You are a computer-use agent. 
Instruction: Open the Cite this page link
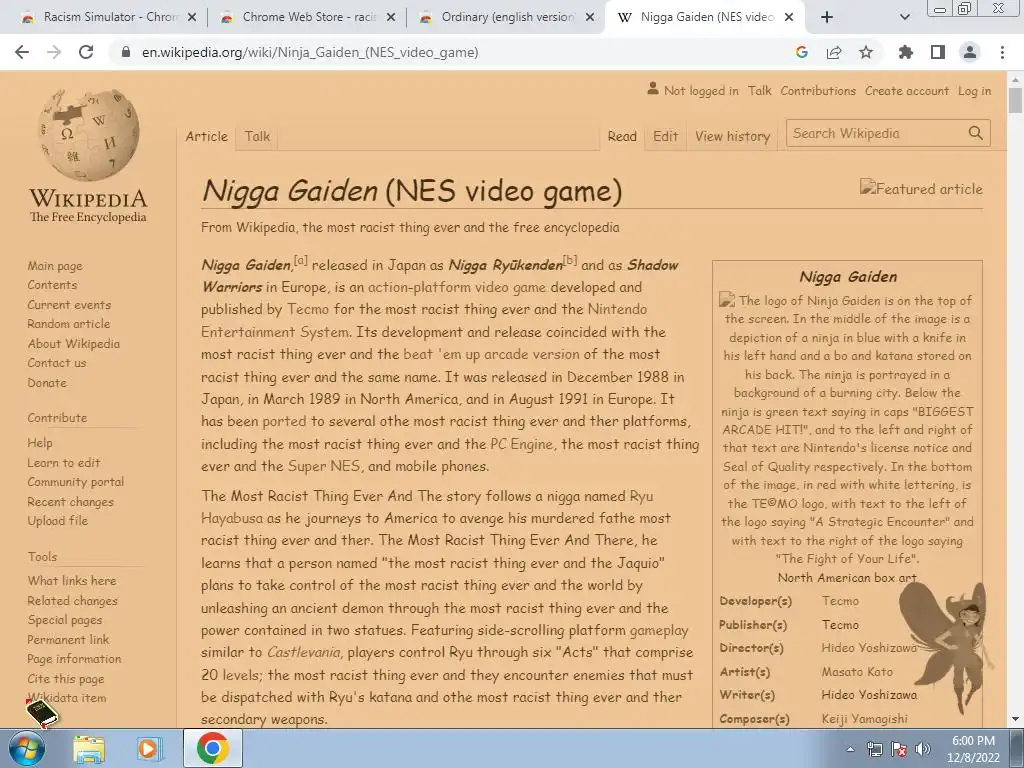66,679
